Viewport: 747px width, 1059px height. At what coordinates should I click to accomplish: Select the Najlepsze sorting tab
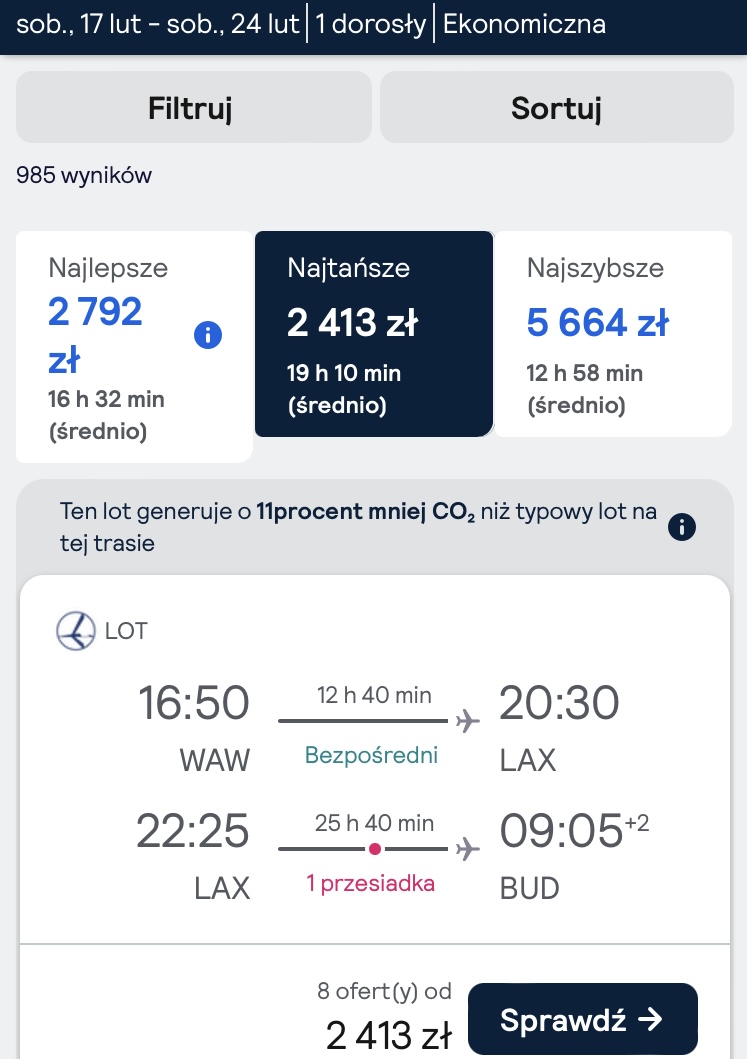[134, 346]
